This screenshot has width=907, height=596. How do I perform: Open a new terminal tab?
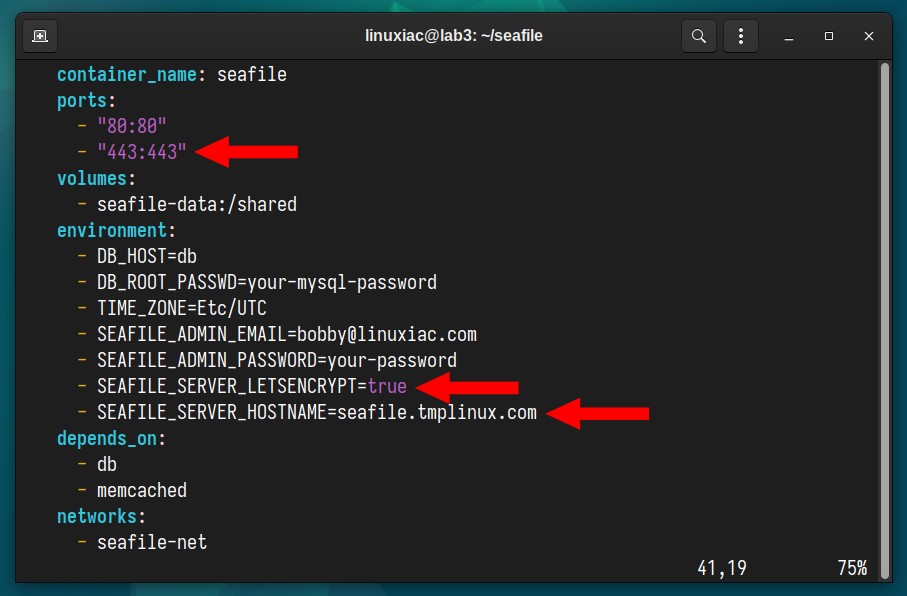pos(40,36)
